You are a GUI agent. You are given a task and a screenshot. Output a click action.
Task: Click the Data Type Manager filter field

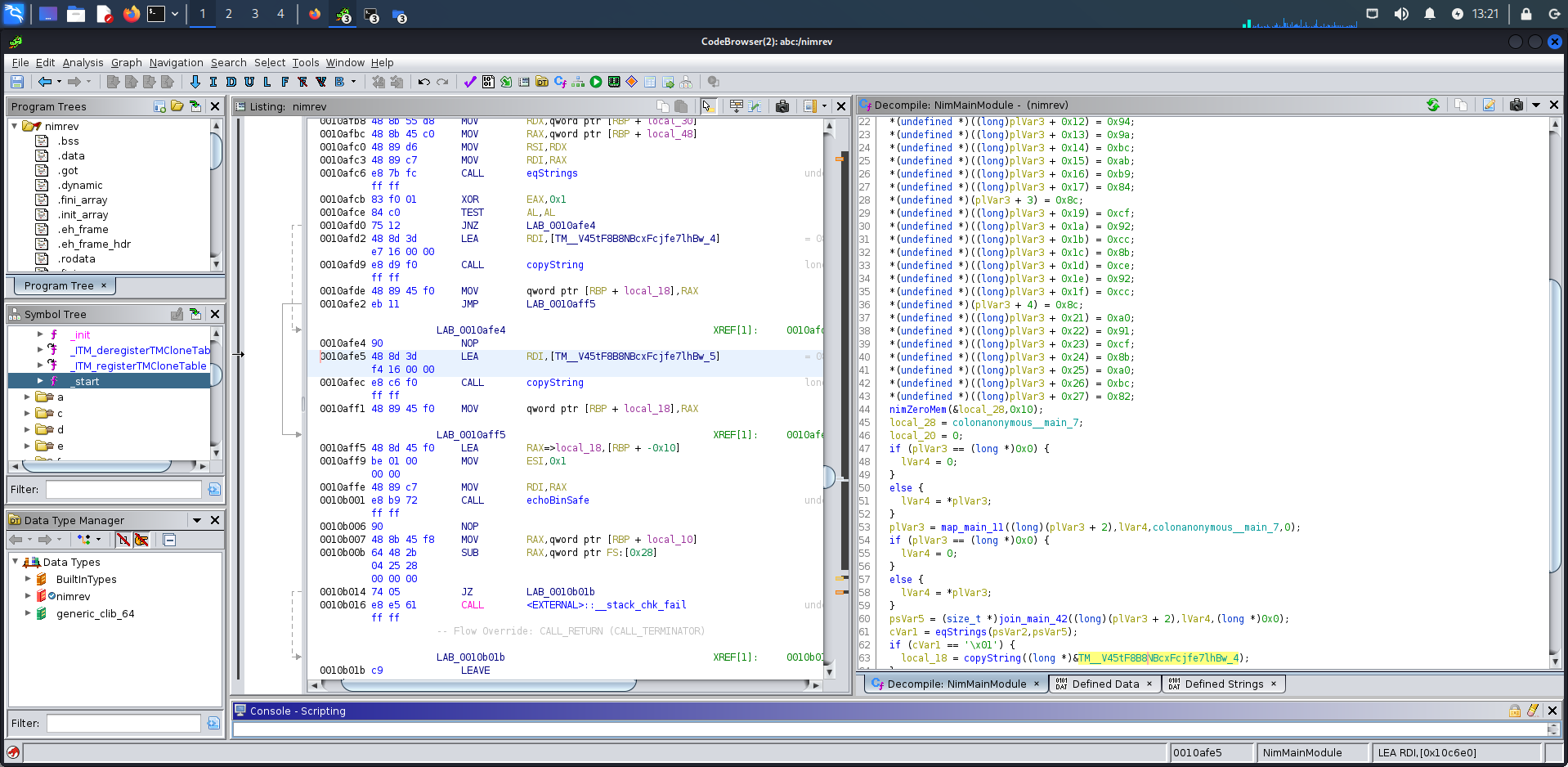click(123, 723)
